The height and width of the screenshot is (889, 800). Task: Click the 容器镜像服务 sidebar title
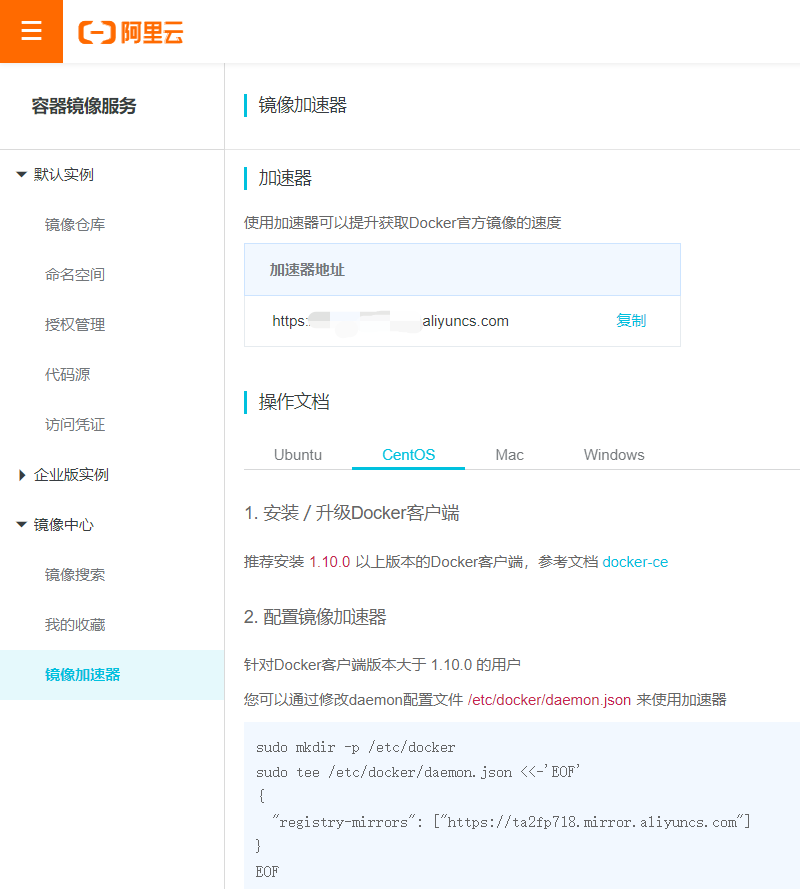point(84,106)
